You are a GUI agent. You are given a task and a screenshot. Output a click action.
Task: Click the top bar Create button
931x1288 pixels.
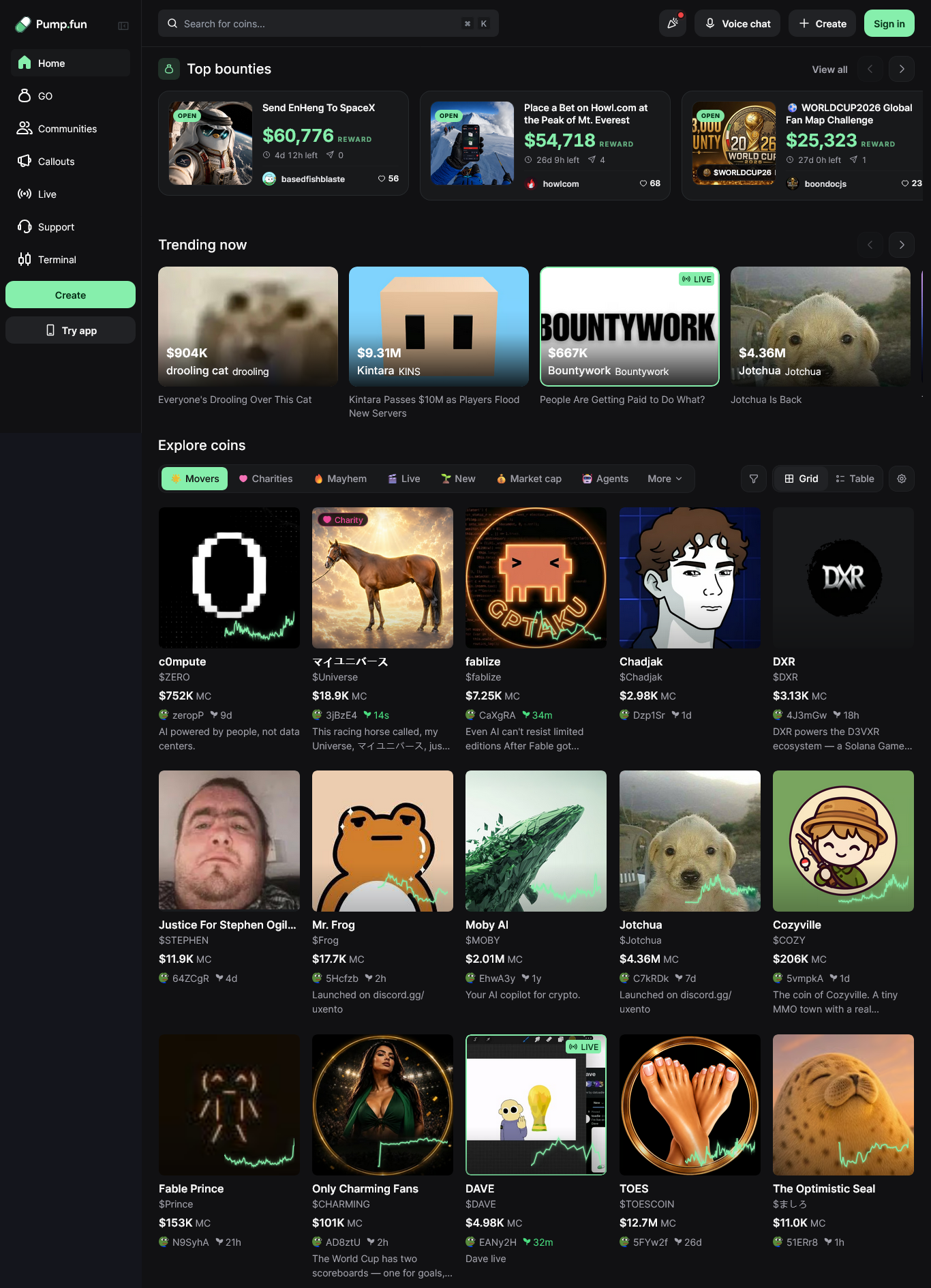[822, 23]
